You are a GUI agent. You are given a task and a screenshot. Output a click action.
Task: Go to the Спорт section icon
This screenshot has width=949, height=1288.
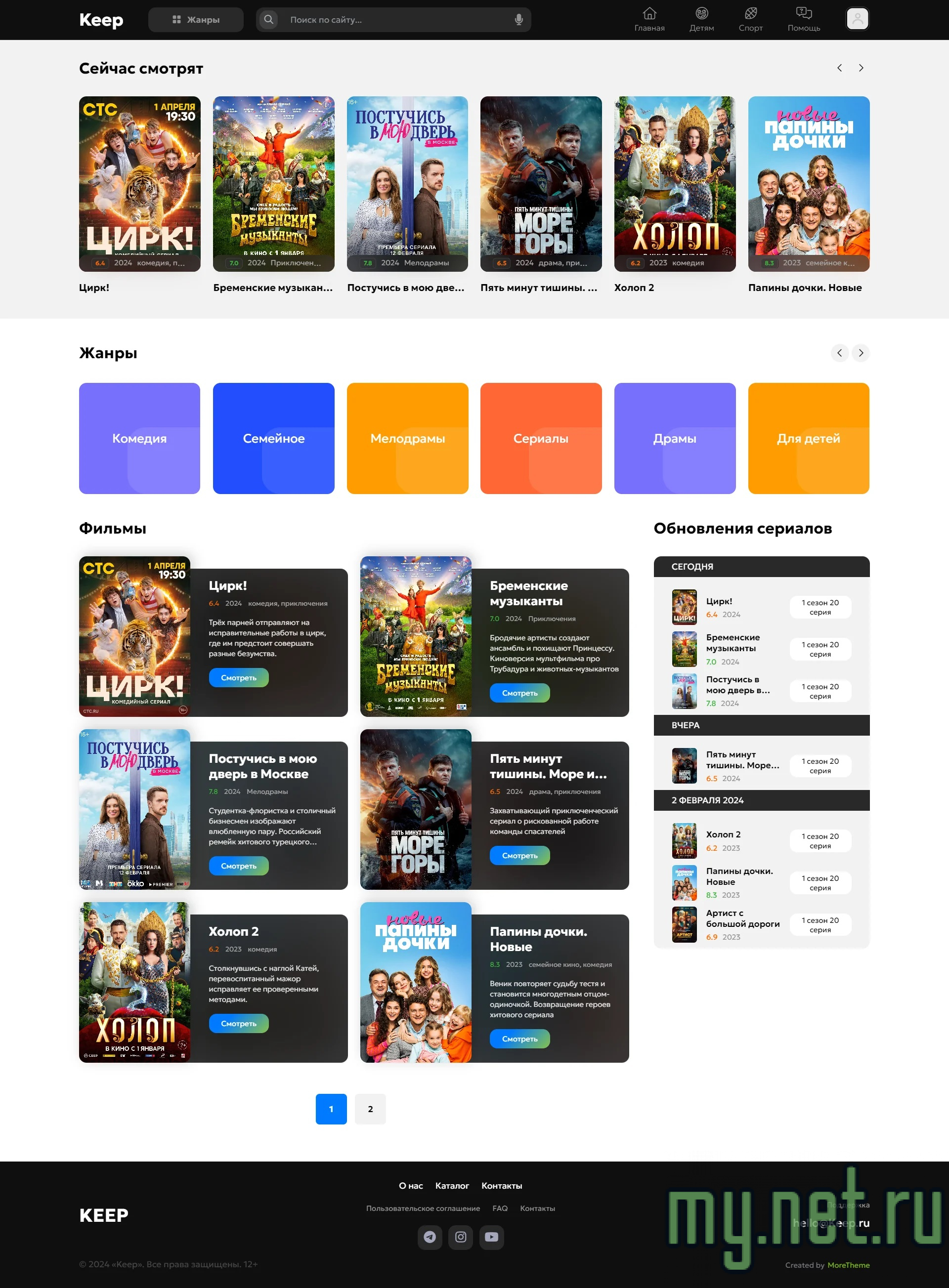[750, 14]
